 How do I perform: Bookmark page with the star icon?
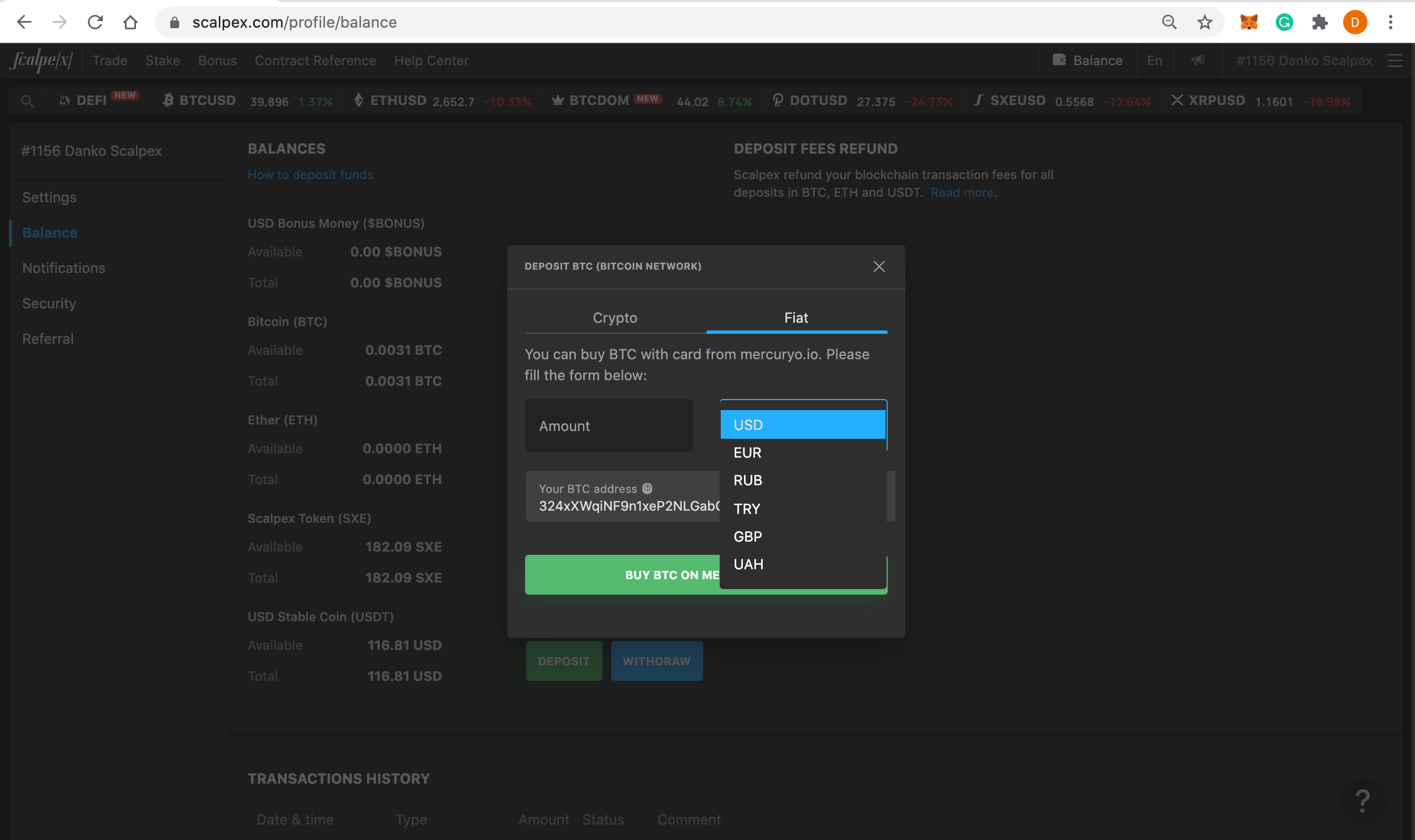pos(1204,22)
